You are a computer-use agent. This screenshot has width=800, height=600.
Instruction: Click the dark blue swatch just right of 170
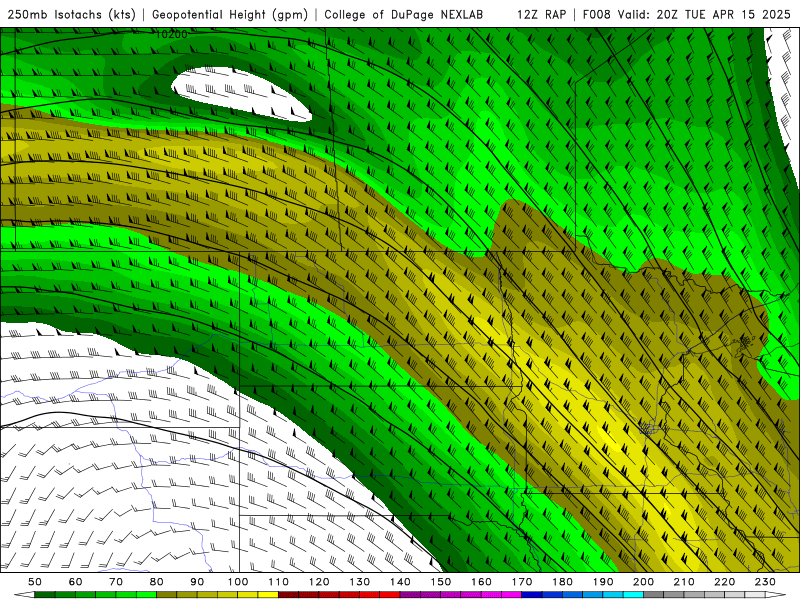click(532, 594)
